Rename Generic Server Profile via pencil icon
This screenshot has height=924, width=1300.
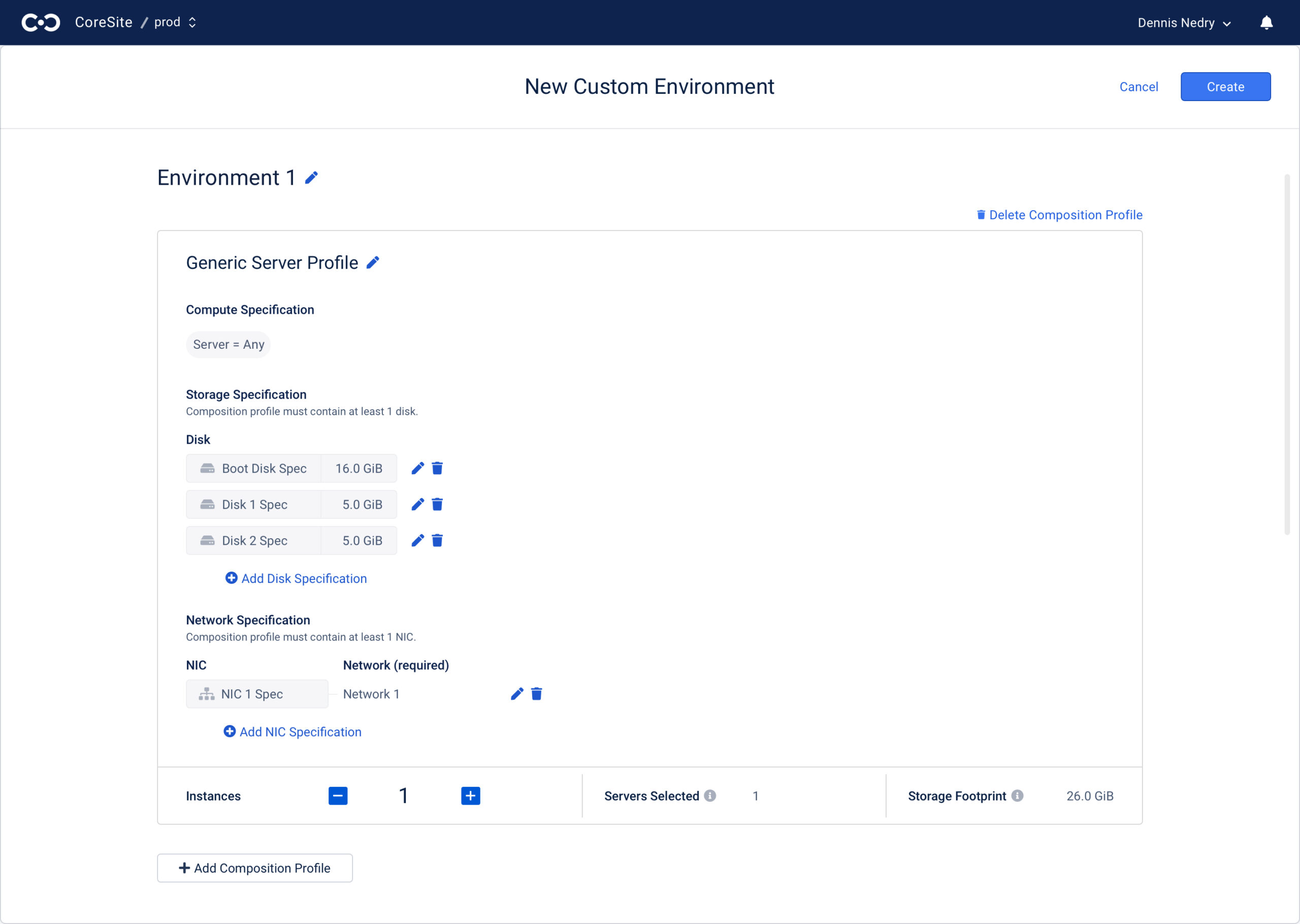[x=373, y=262]
